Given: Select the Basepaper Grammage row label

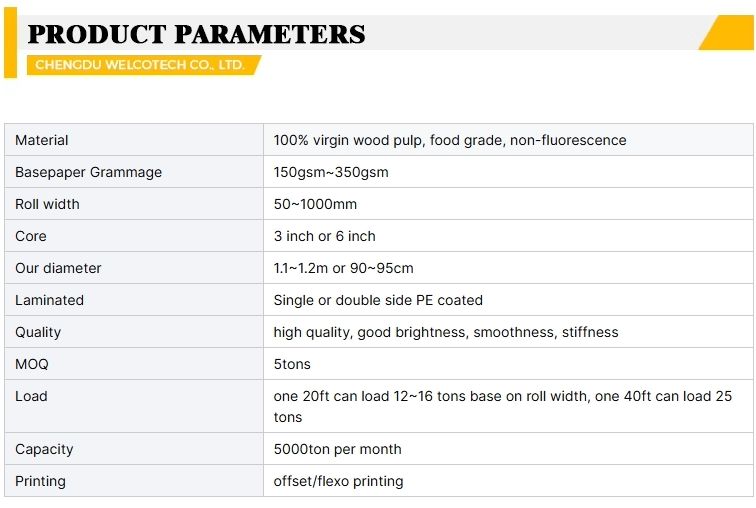Looking at the screenshot, I should tap(88, 172).
